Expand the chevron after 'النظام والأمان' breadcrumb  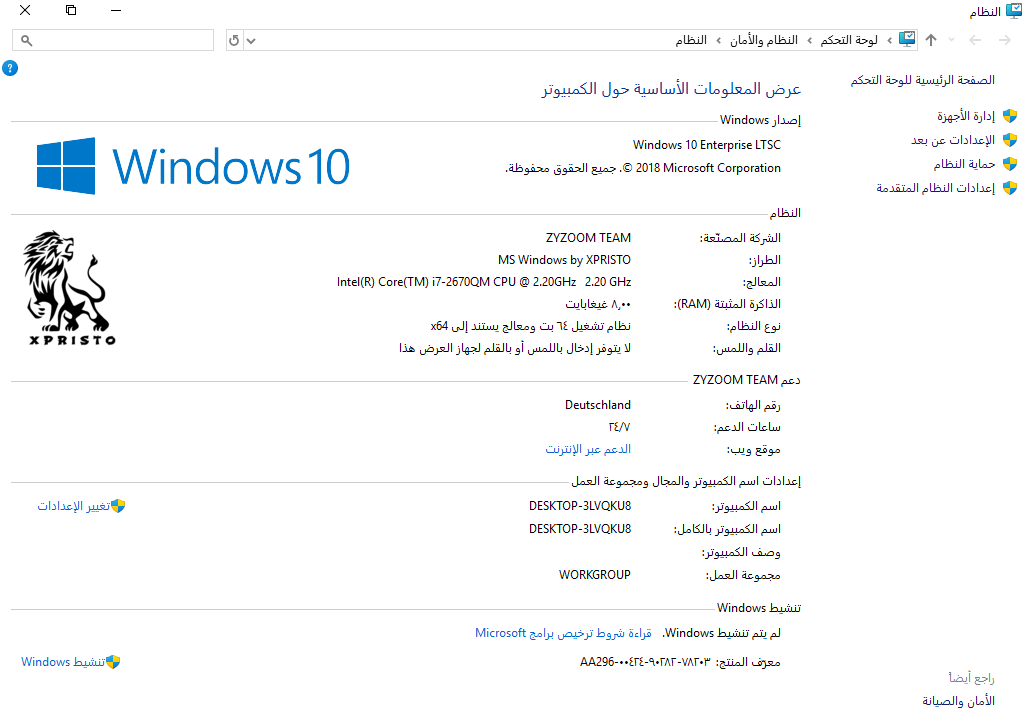click(x=719, y=41)
